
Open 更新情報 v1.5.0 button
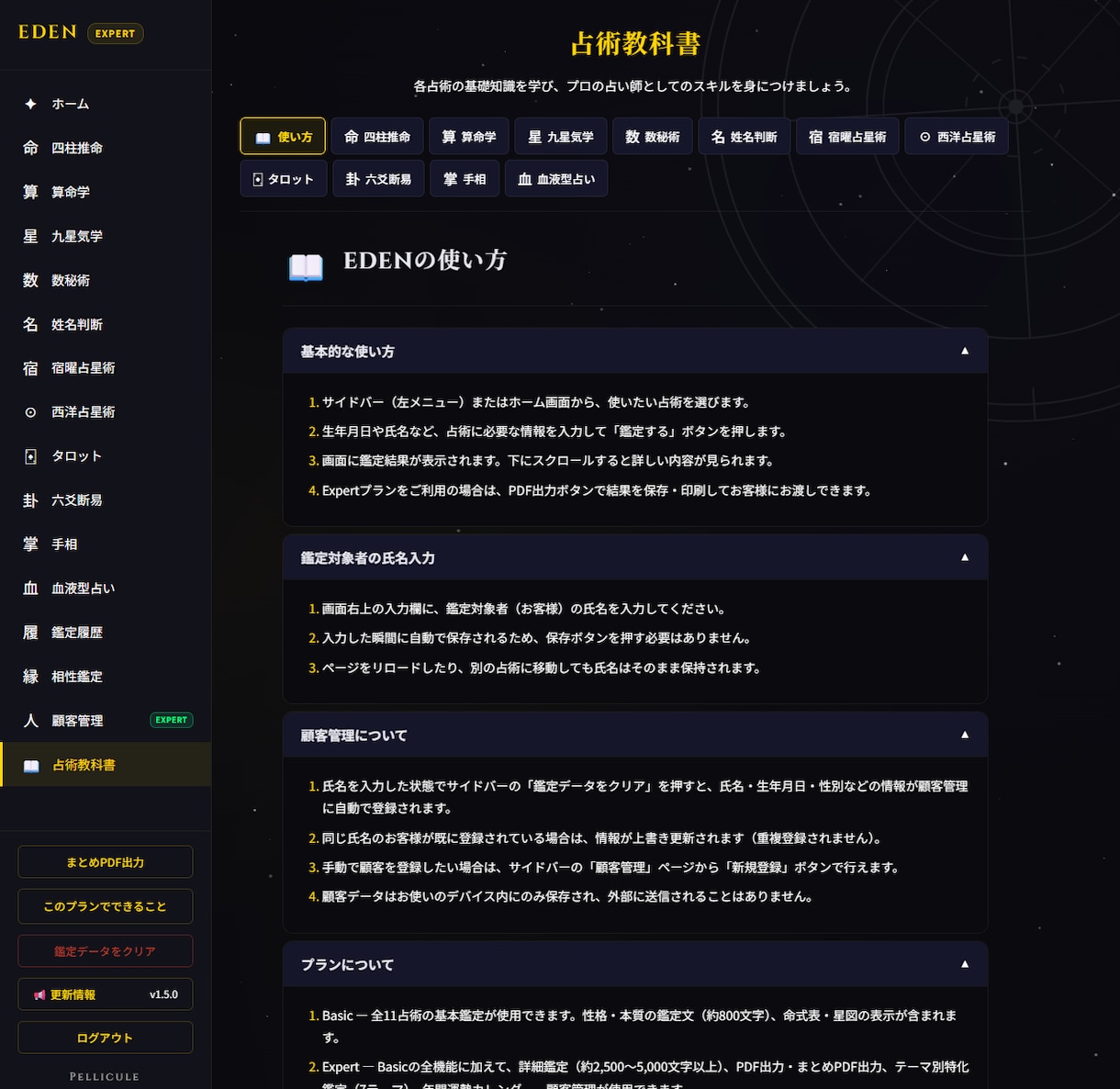(x=106, y=994)
